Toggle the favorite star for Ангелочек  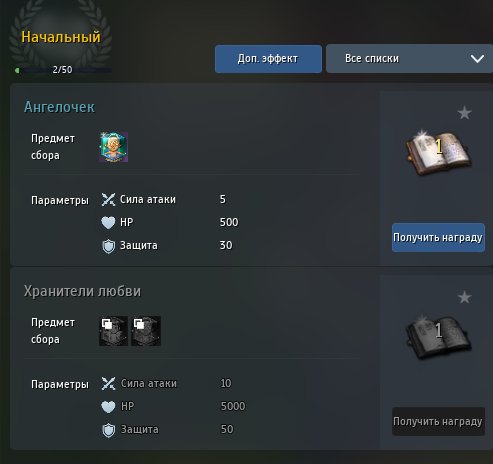click(x=464, y=113)
